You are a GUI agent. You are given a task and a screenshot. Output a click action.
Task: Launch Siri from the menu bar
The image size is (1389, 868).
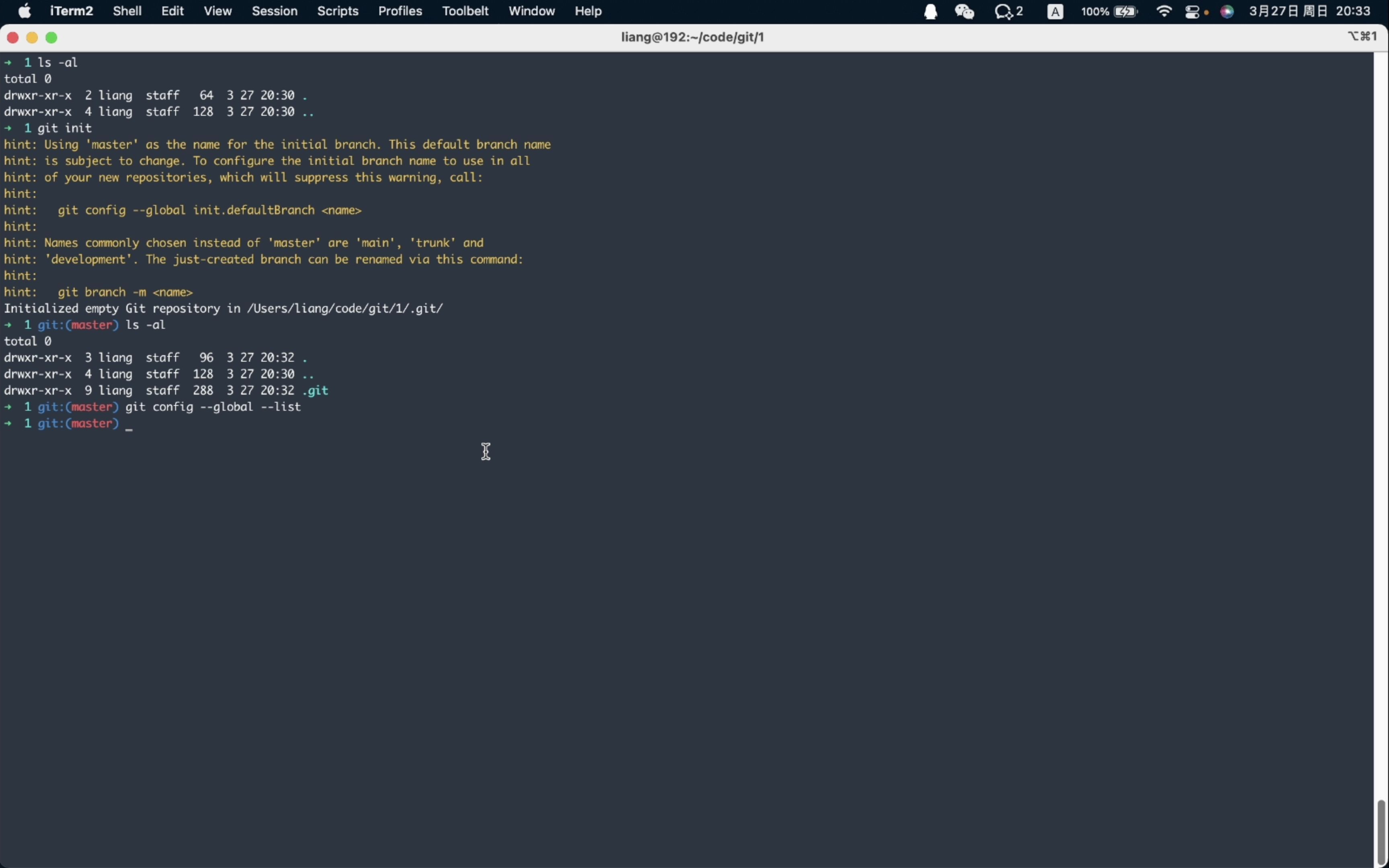click(x=1227, y=12)
